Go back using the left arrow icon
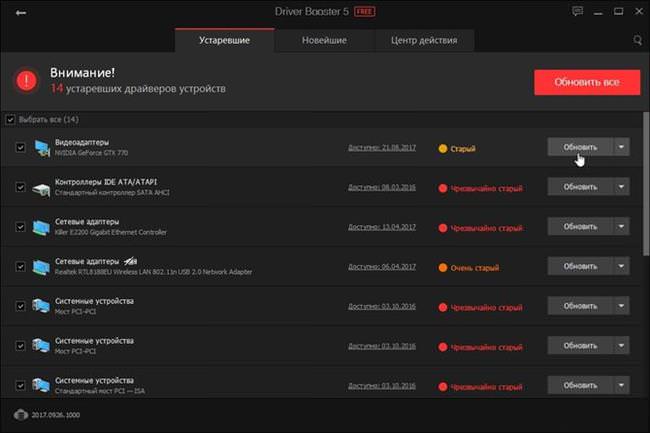Image resolution: width=650 pixels, height=433 pixels. (x=21, y=13)
